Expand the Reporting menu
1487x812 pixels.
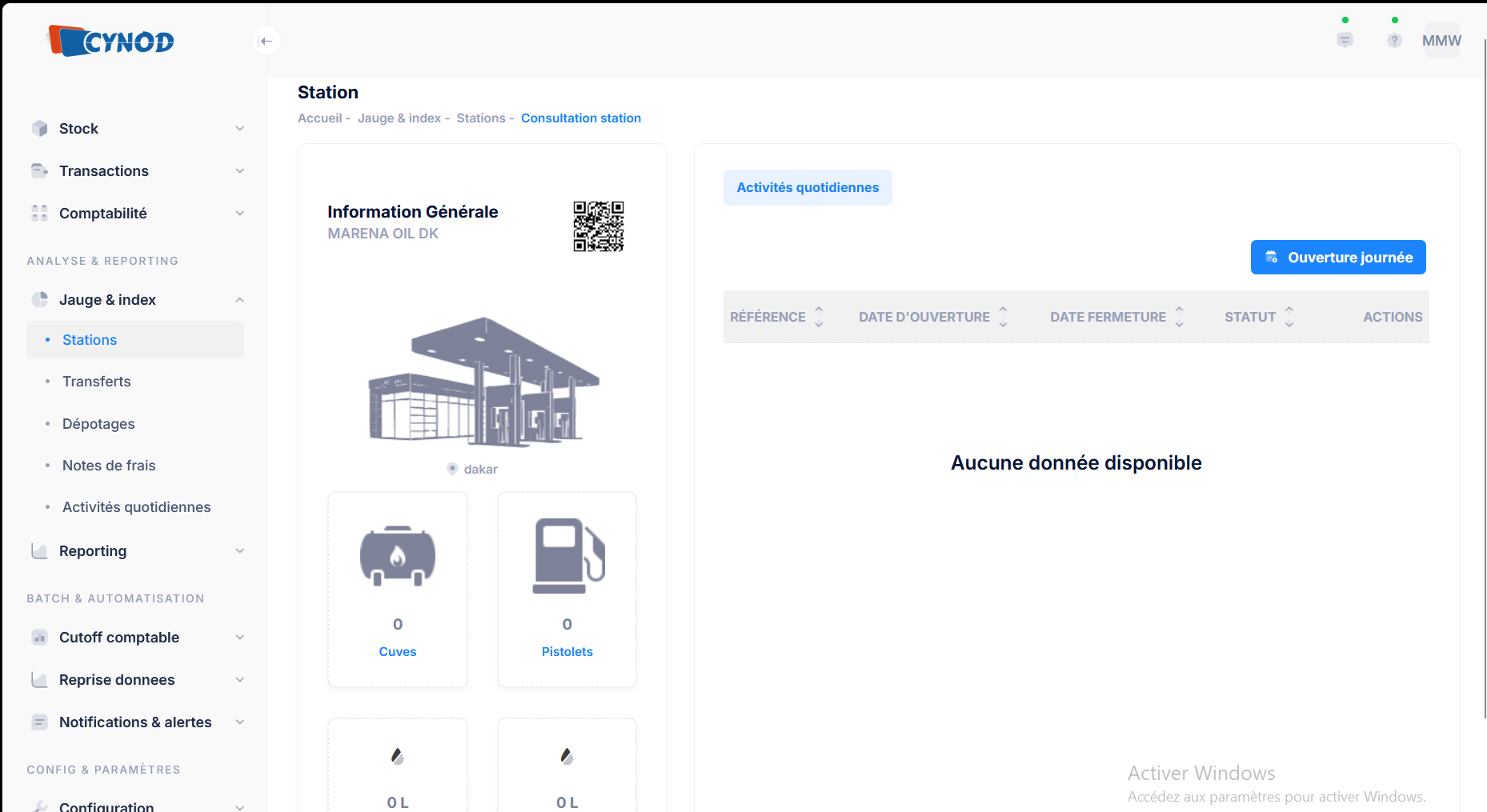click(136, 551)
